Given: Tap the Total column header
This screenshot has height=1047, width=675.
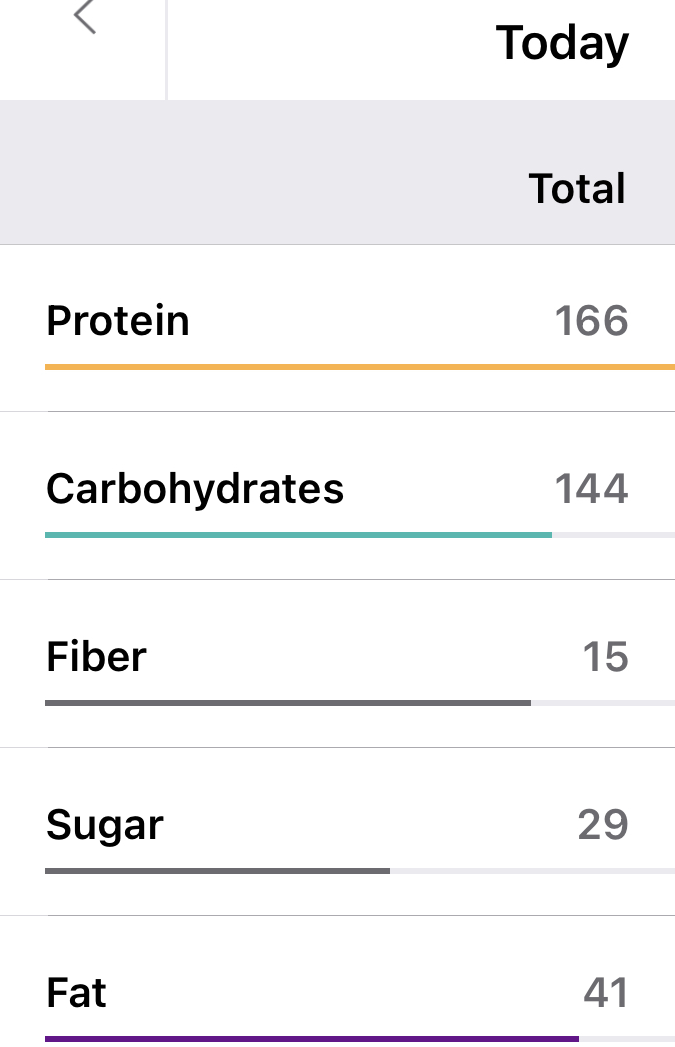Looking at the screenshot, I should pos(577,189).
